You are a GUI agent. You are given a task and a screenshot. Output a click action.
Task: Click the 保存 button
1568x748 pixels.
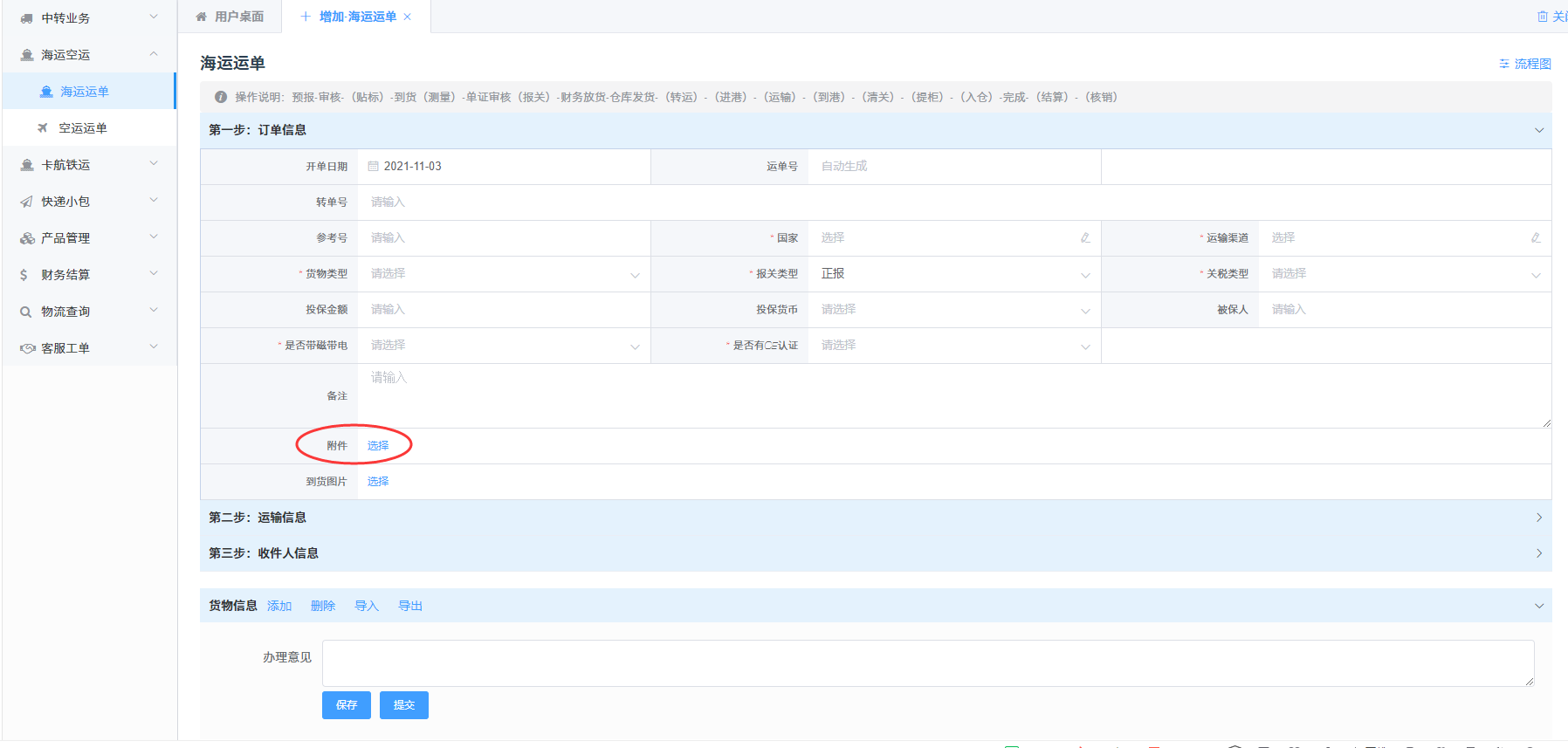pos(347,705)
